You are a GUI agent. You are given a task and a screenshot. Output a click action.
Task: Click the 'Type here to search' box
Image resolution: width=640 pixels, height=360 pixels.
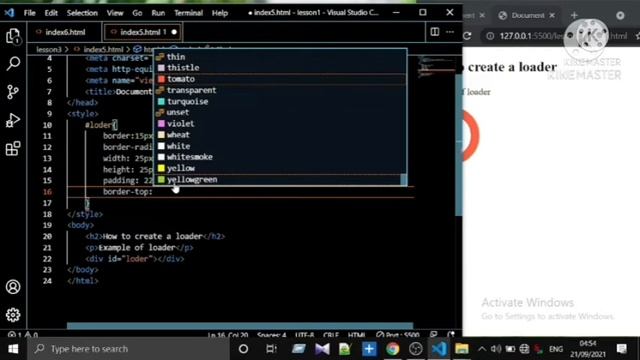click(x=128, y=349)
